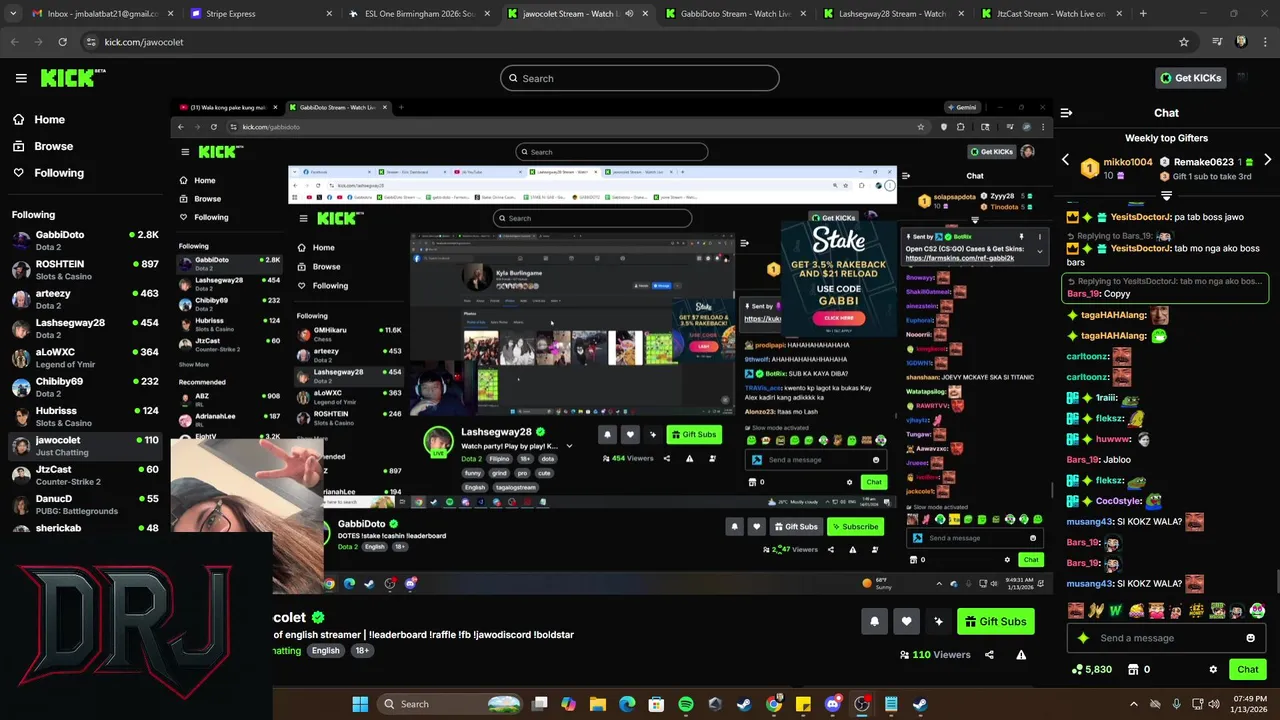Show previous weekly top gifters
The width and height of the screenshot is (1280, 720).
pyautogui.click(x=1065, y=161)
